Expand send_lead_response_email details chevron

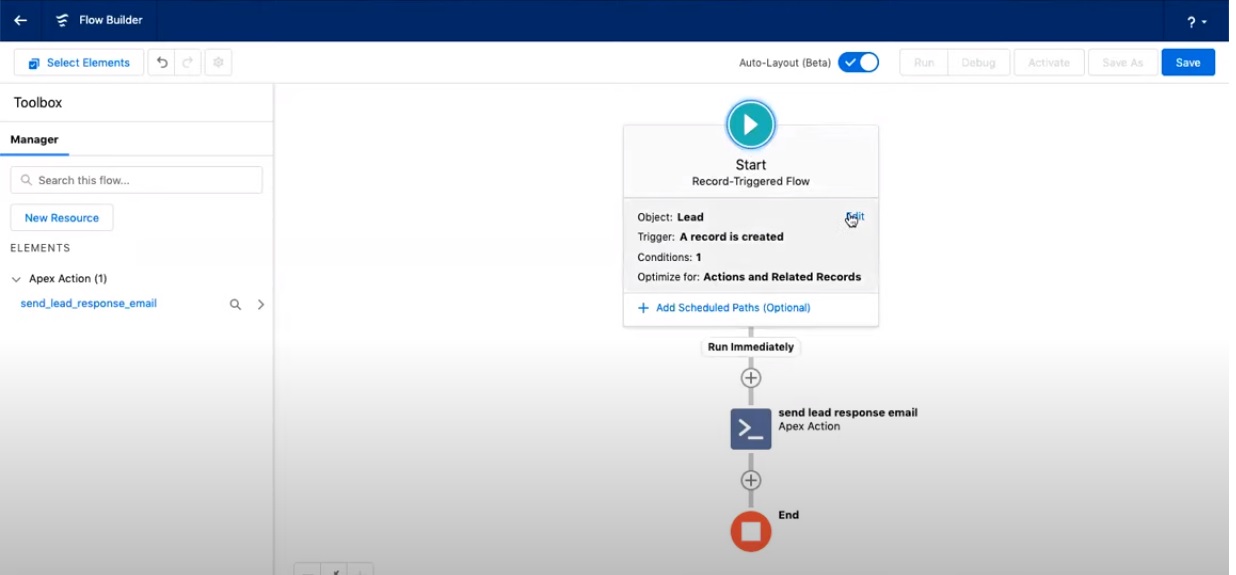click(261, 304)
